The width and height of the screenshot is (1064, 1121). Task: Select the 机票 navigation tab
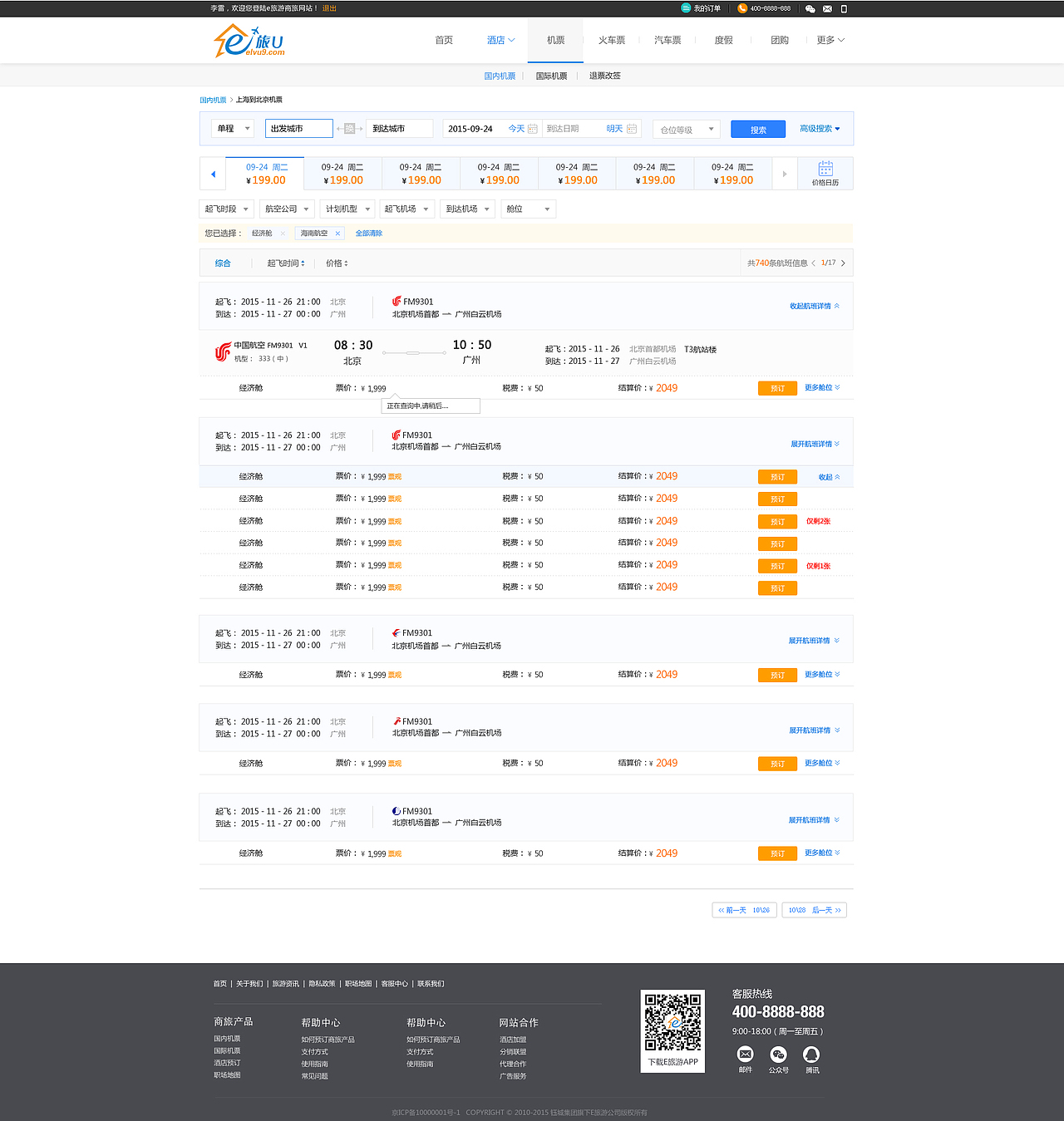[555, 40]
